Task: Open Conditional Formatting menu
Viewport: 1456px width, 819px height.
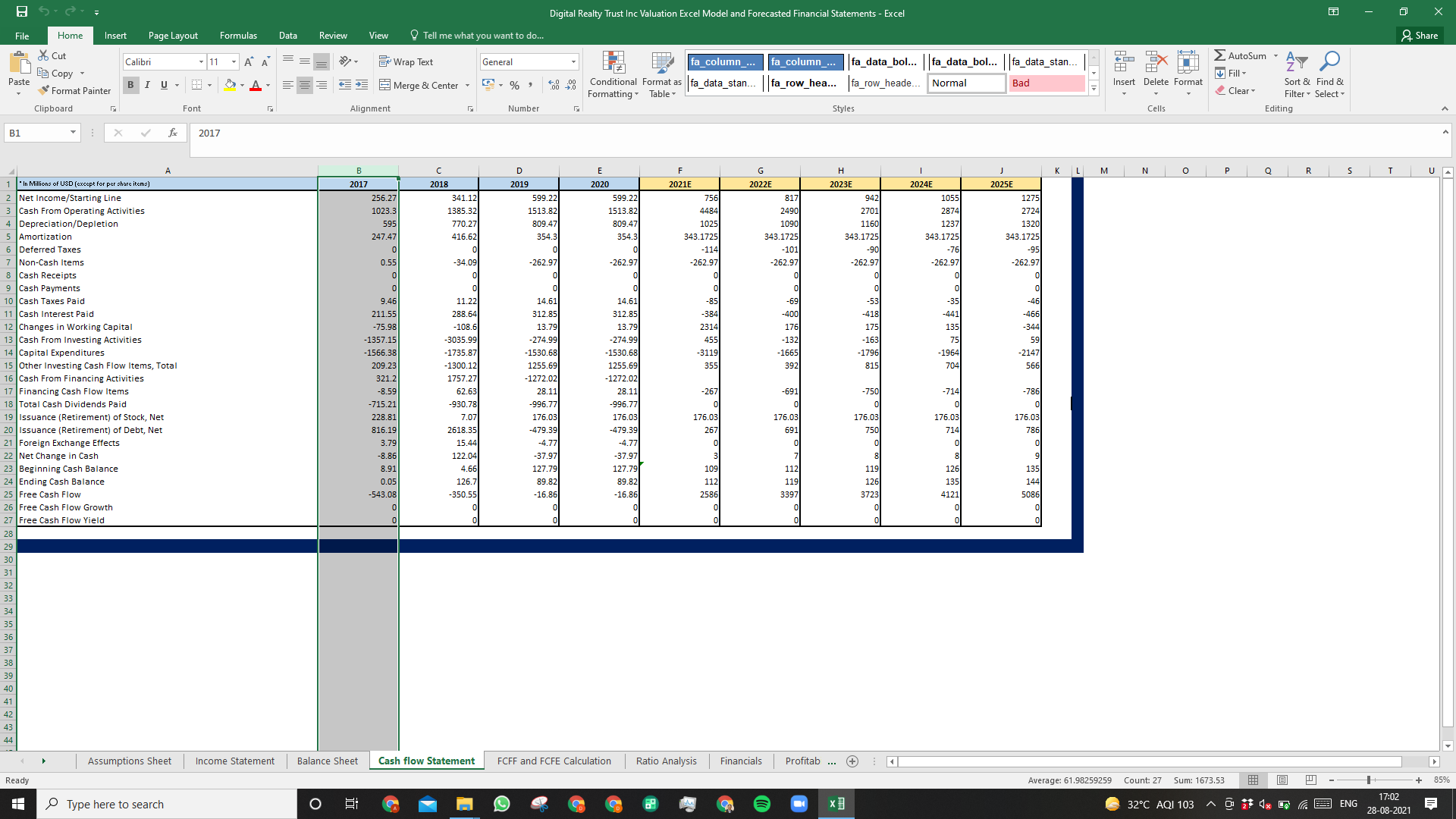Action: tap(613, 74)
